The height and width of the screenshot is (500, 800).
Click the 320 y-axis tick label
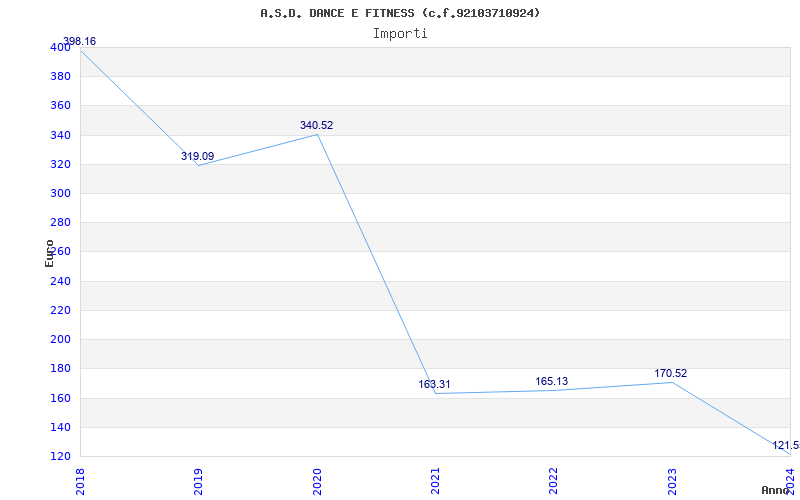[x=60, y=165]
